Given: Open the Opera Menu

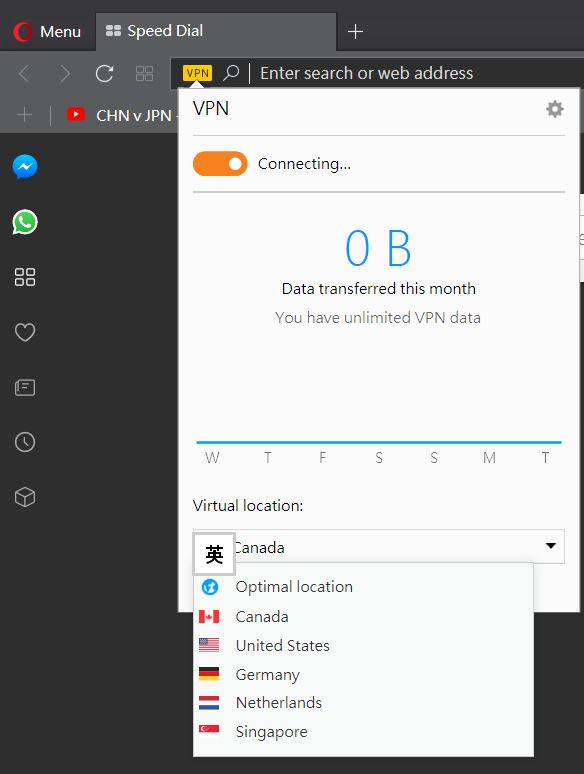Looking at the screenshot, I should 47,32.
